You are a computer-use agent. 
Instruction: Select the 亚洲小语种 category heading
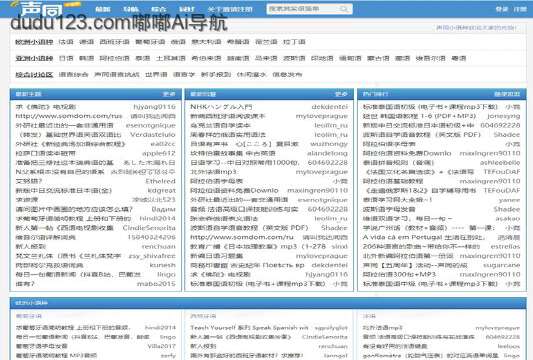tap(34, 58)
